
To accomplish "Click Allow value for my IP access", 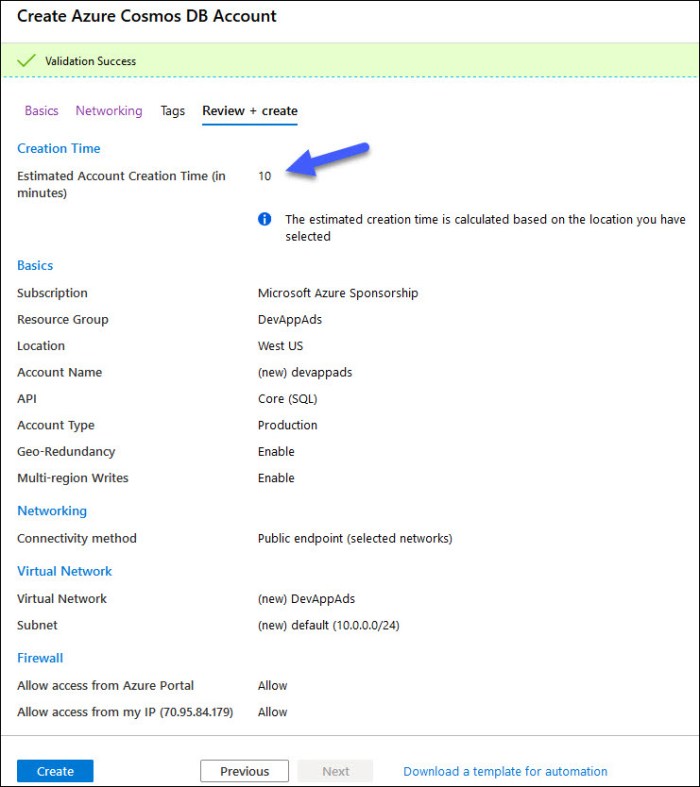I will point(272,712).
